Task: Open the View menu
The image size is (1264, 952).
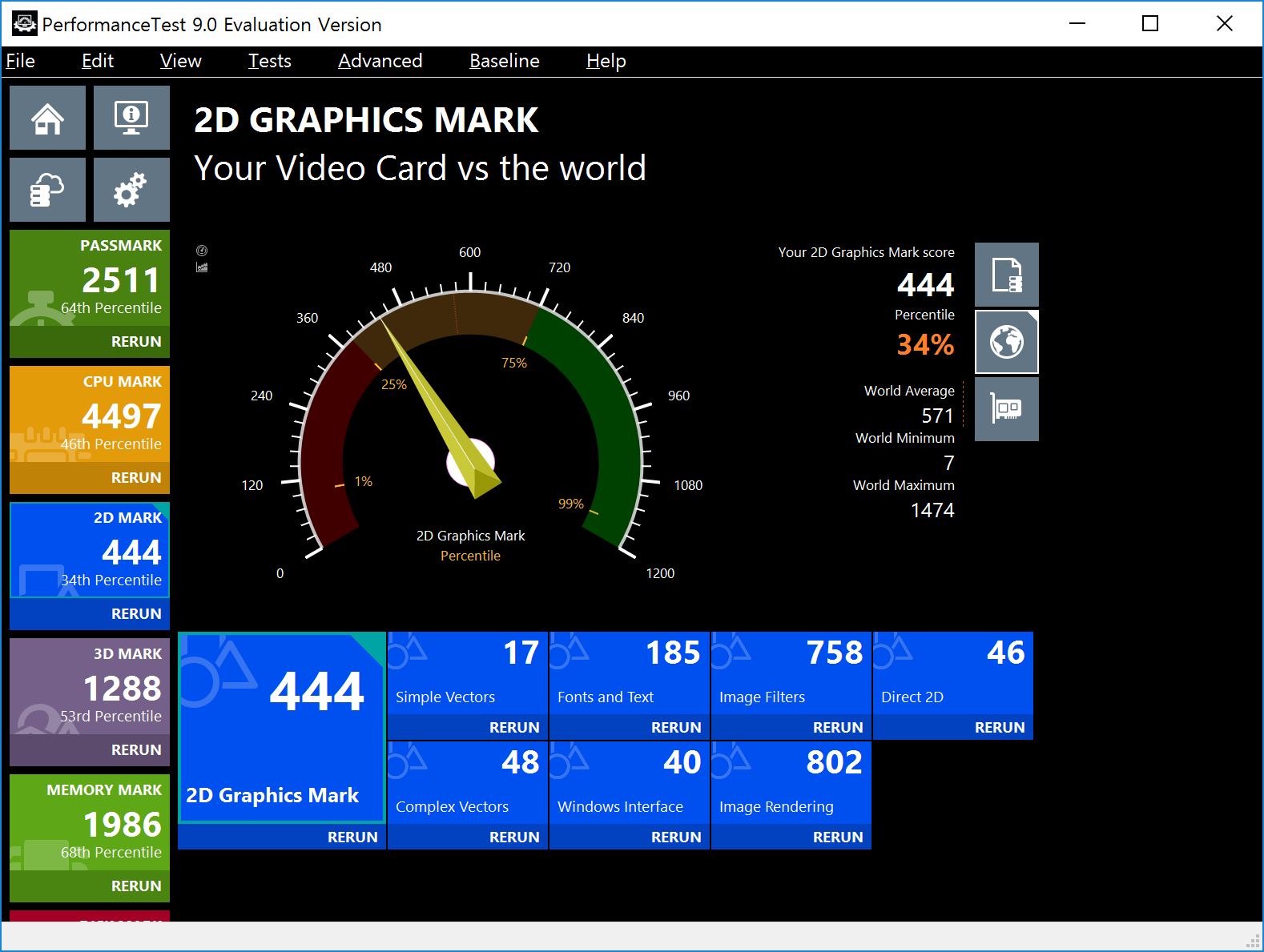Action: [180, 61]
